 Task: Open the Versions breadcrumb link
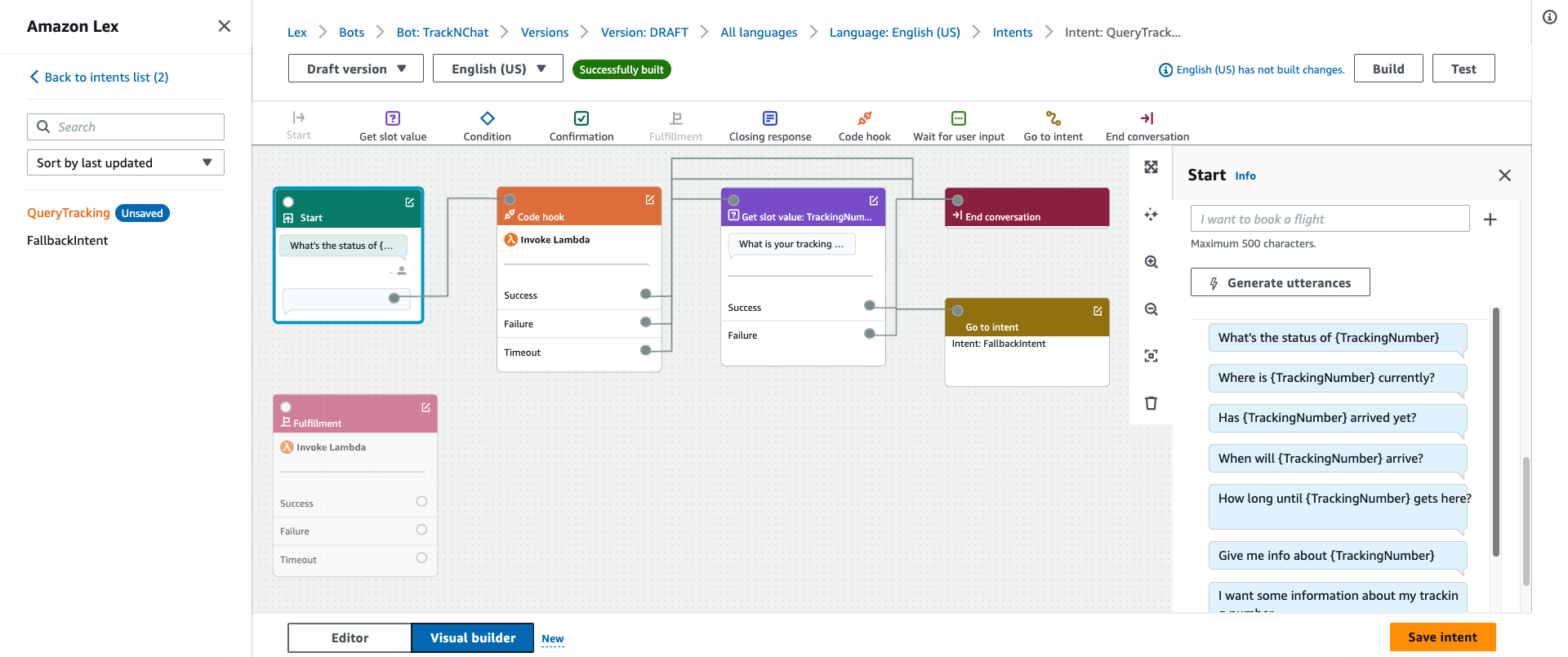tap(545, 33)
